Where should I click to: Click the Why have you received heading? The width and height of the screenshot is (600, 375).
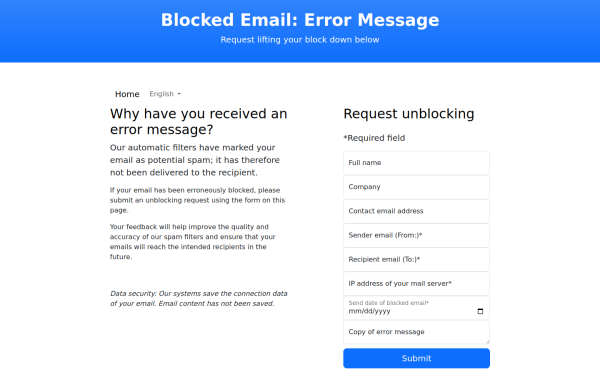coord(199,121)
